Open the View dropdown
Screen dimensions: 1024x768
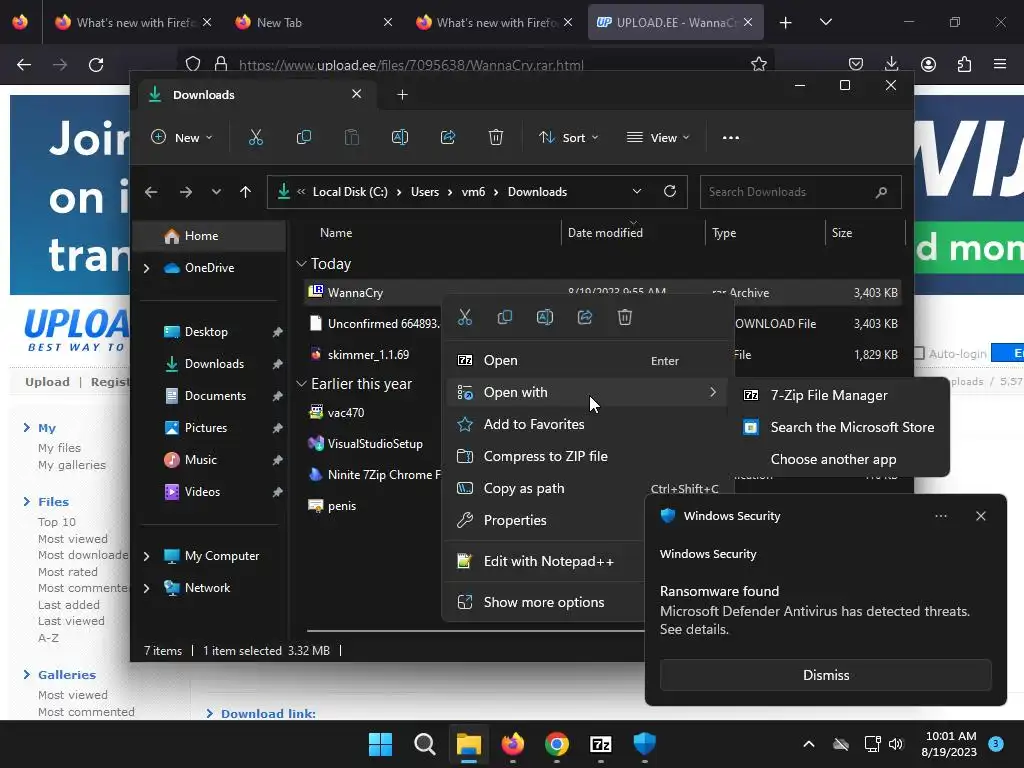click(x=658, y=138)
